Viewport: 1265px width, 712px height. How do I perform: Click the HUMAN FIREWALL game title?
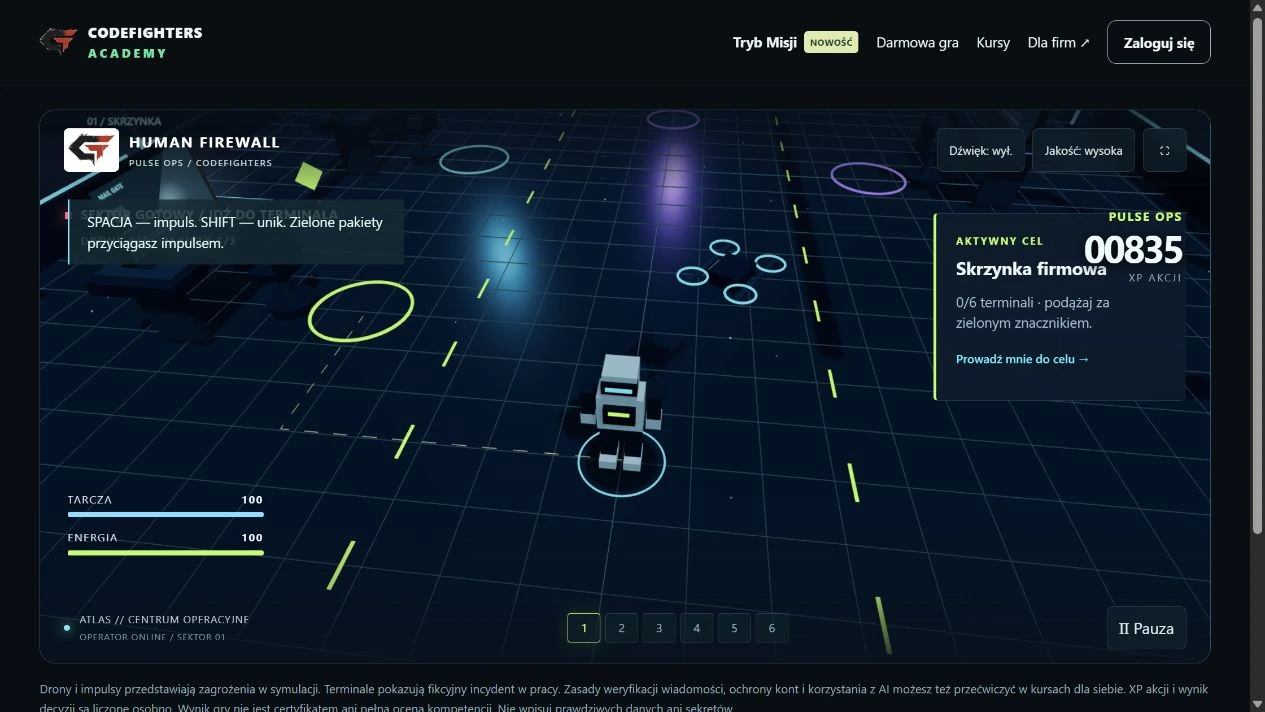[x=204, y=142]
